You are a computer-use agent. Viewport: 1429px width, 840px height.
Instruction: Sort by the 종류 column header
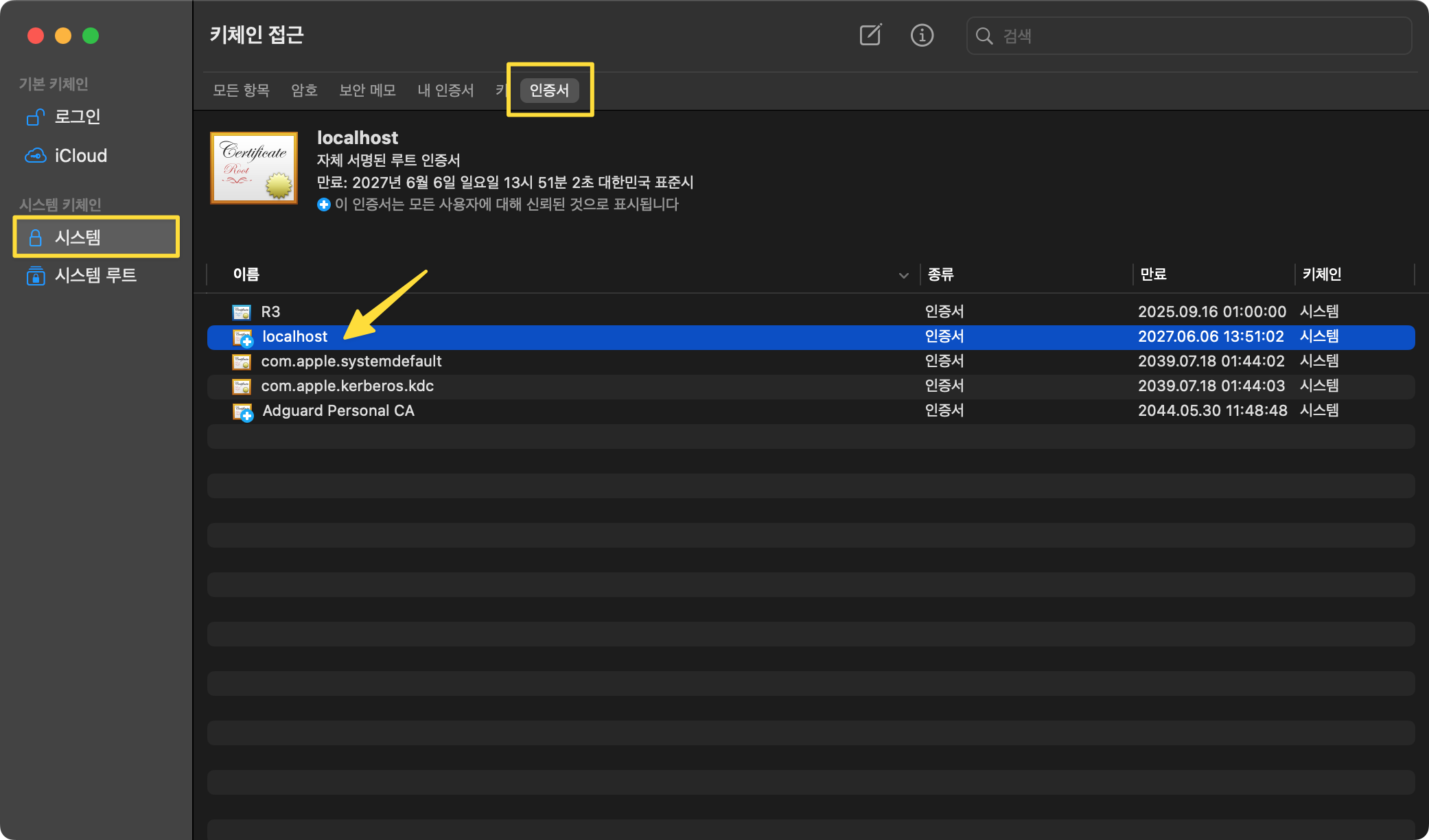(941, 275)
